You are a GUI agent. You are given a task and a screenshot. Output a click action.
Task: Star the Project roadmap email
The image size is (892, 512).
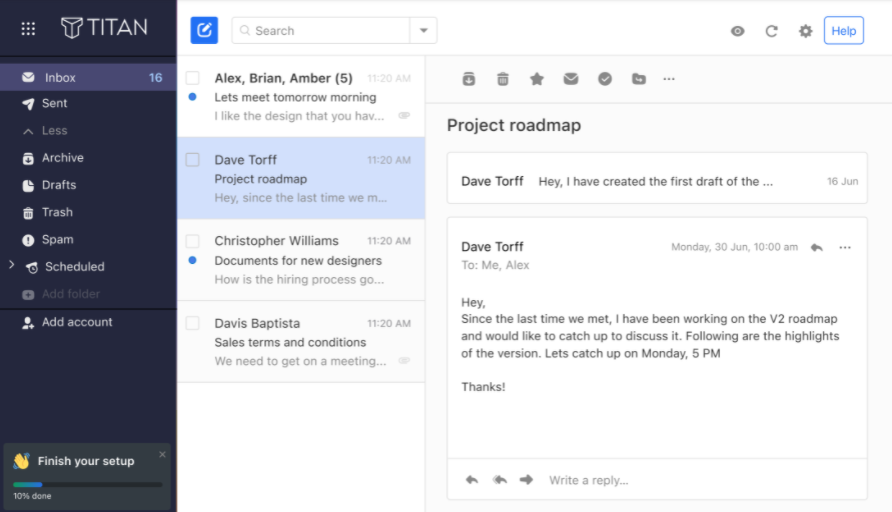click(536, 79)
